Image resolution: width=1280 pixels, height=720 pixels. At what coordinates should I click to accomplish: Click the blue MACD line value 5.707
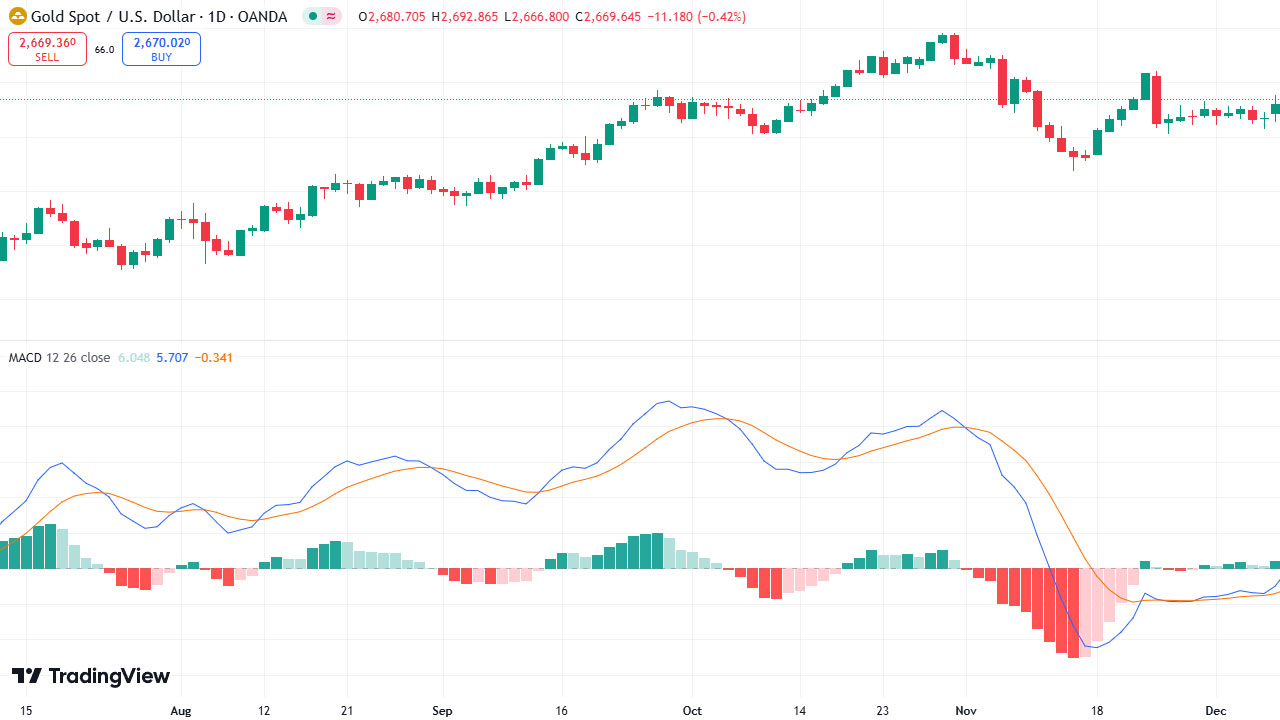[x=172, y=357]
